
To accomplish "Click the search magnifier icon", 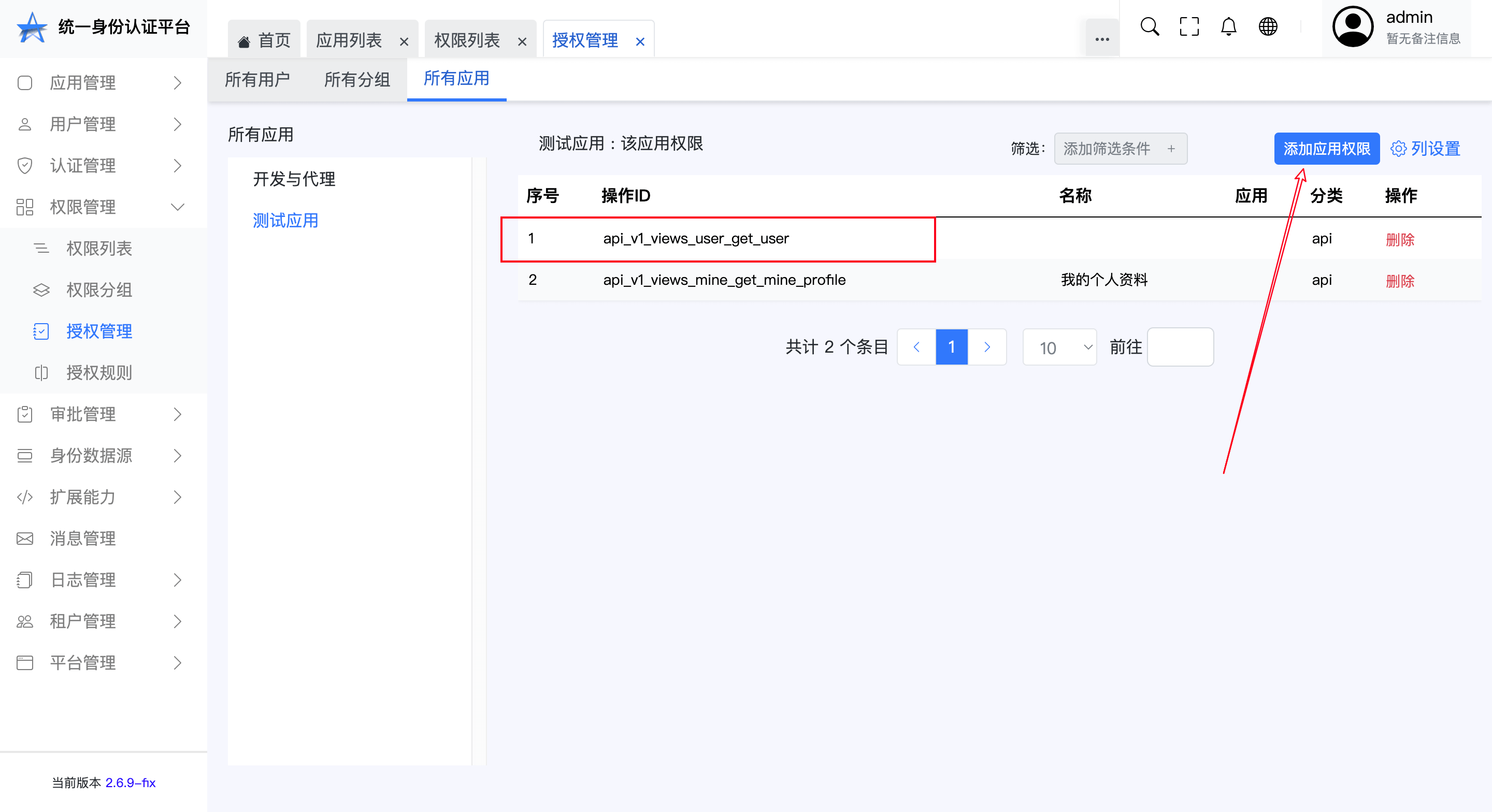I will (1149, 26).
